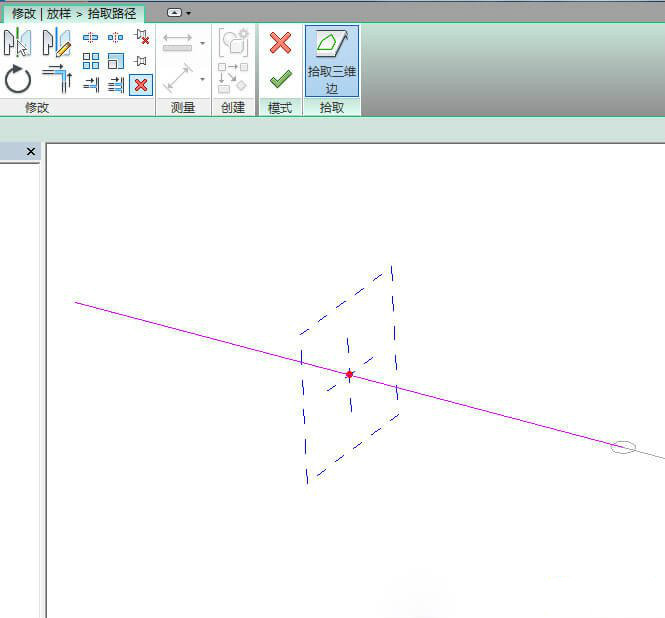The height and width of the screenshot is (618, 665).
Task: Click the highlighted Delete red X button
Action: (x=141, y=85)
